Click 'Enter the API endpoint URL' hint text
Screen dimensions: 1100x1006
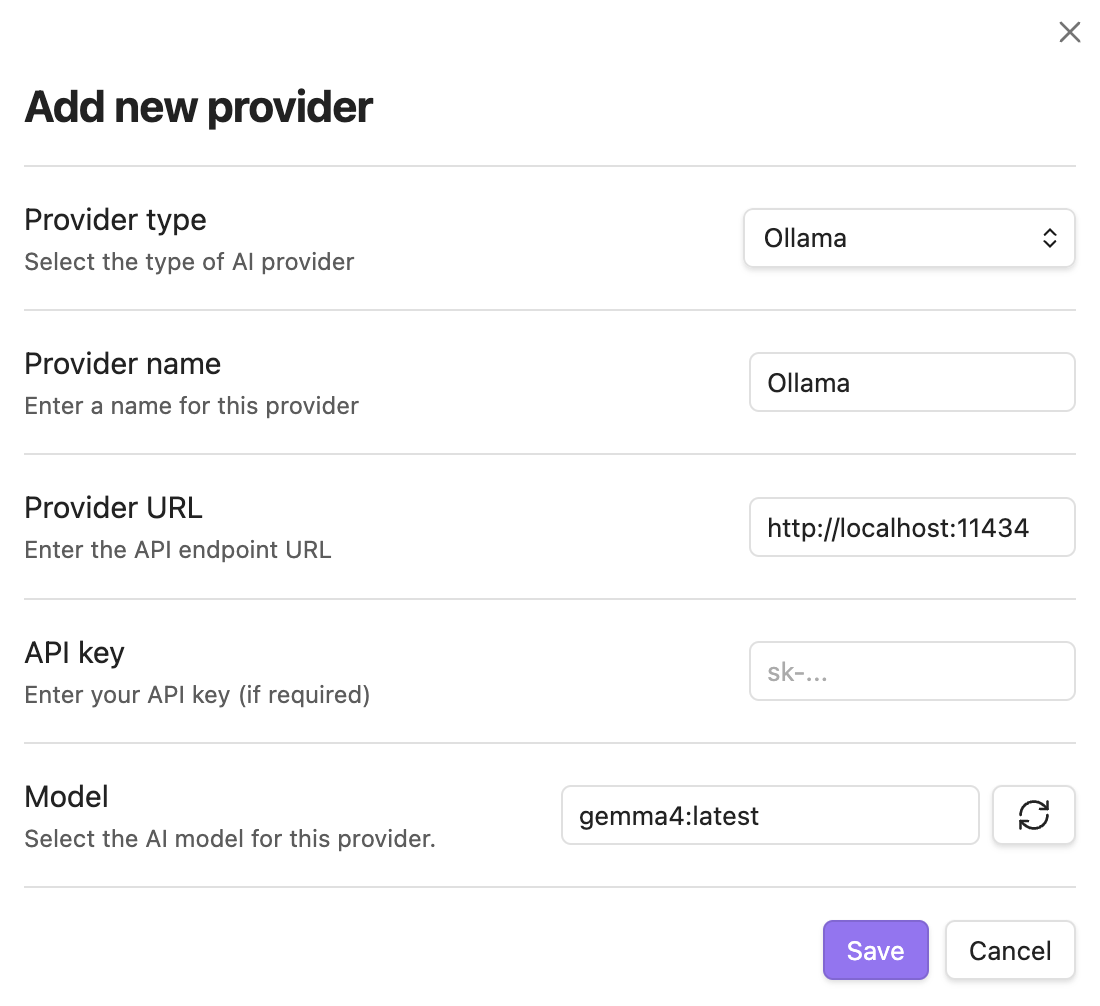tap(177, 550)
